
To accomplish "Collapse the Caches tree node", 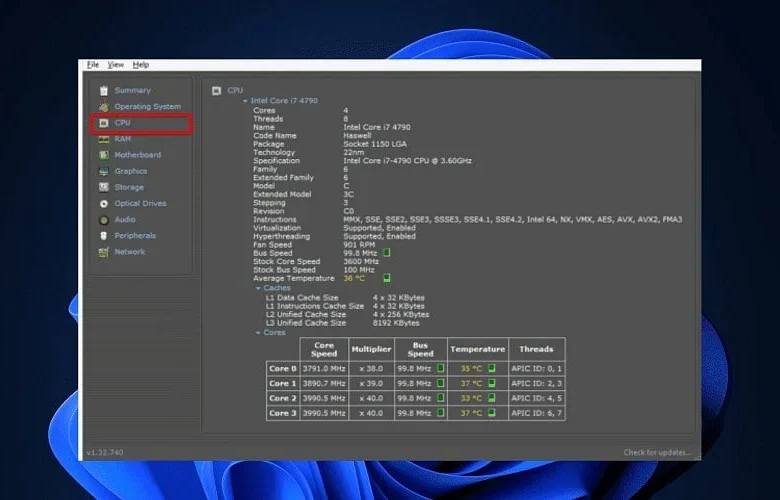I will coord(258,288).
